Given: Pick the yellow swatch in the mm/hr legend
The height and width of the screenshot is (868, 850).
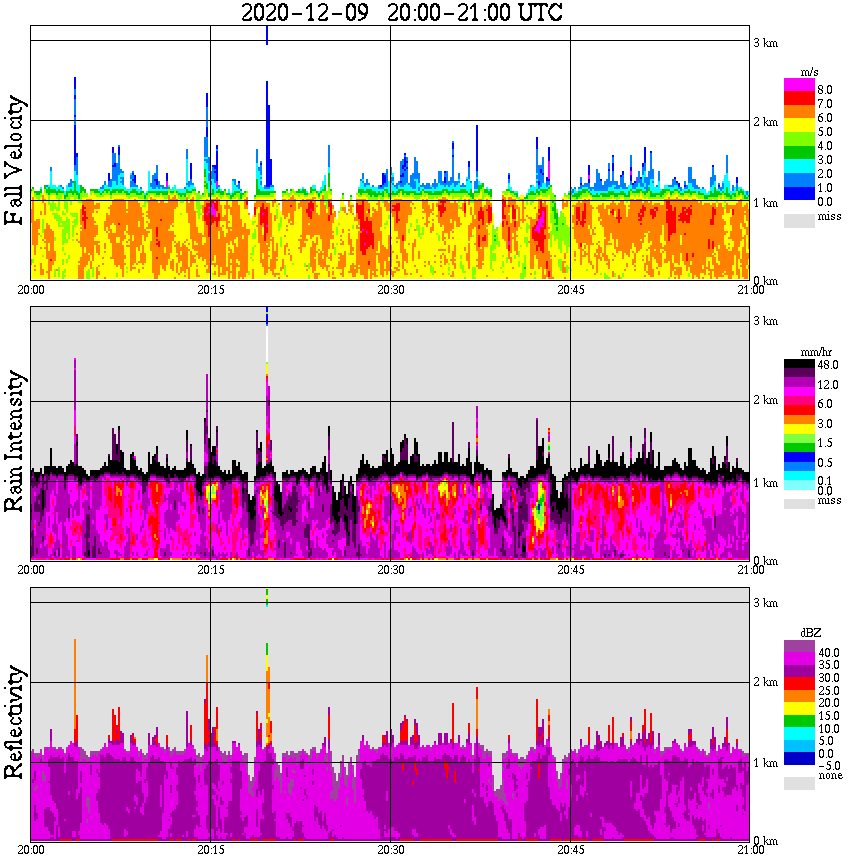Looking at the screenshot, I should click(x=799, y=429).
